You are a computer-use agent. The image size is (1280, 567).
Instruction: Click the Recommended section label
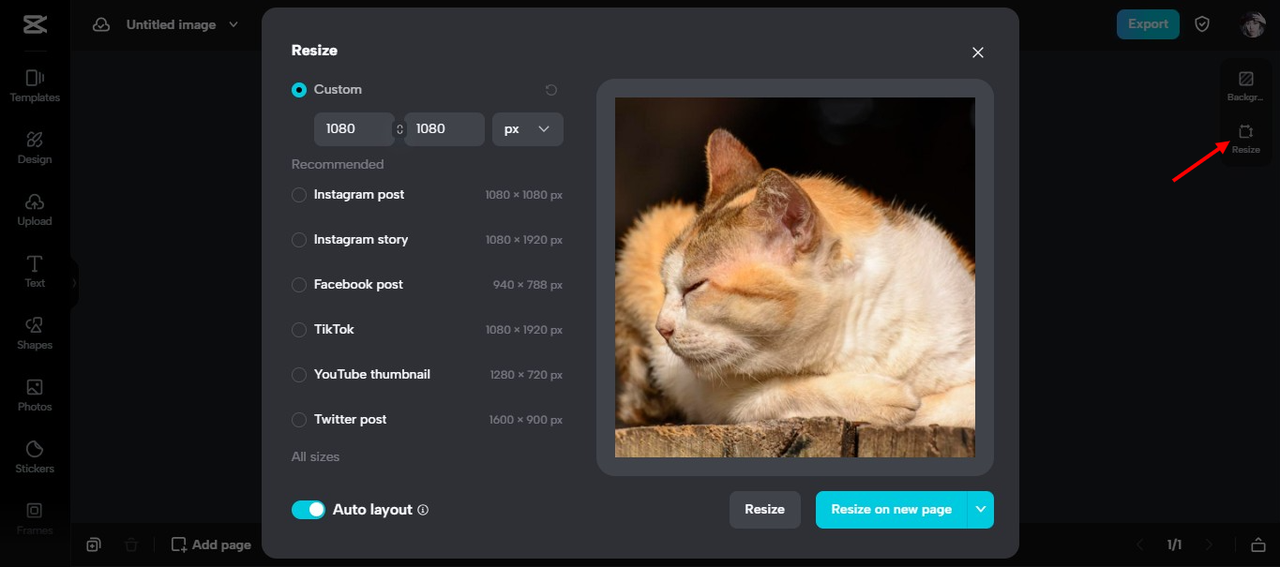click(x=337, y=164)
